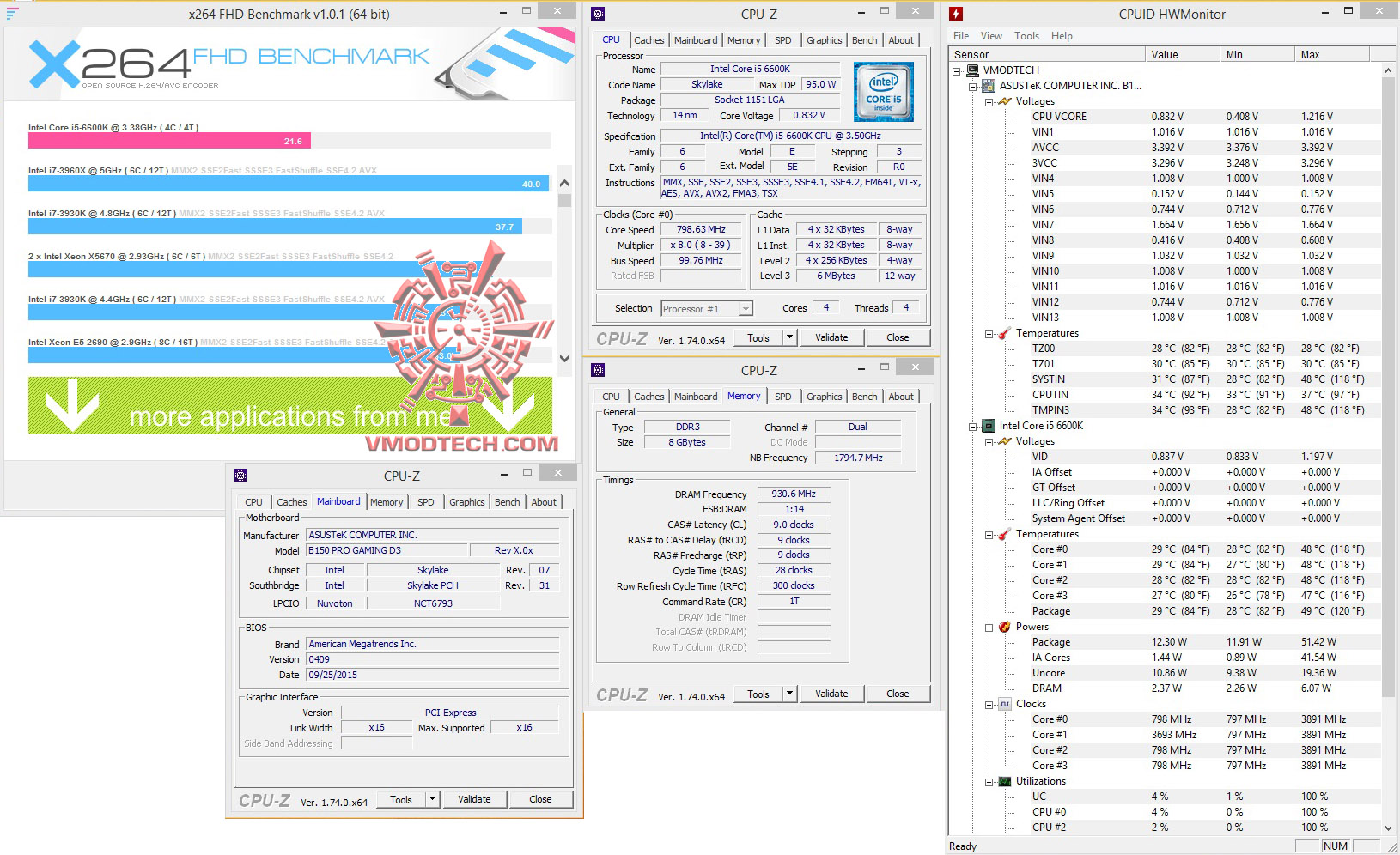Click the Voltages icon under ASUSTeK

(1005, 101)
